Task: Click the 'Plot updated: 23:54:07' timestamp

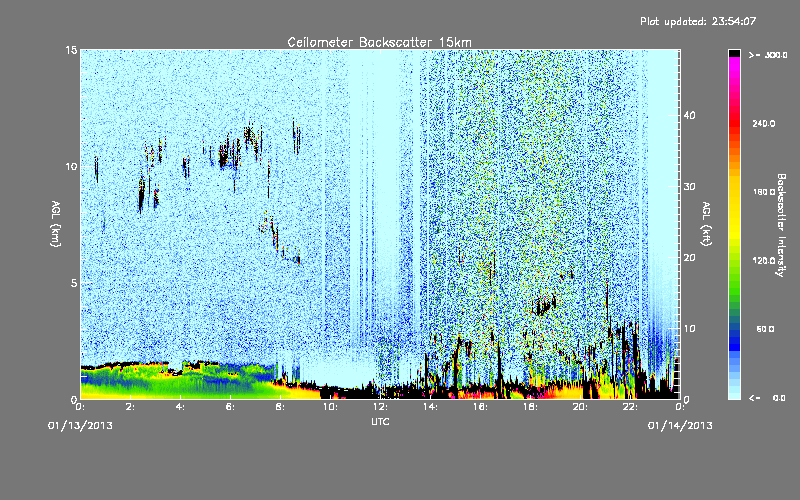Action: tap(698, 21)
